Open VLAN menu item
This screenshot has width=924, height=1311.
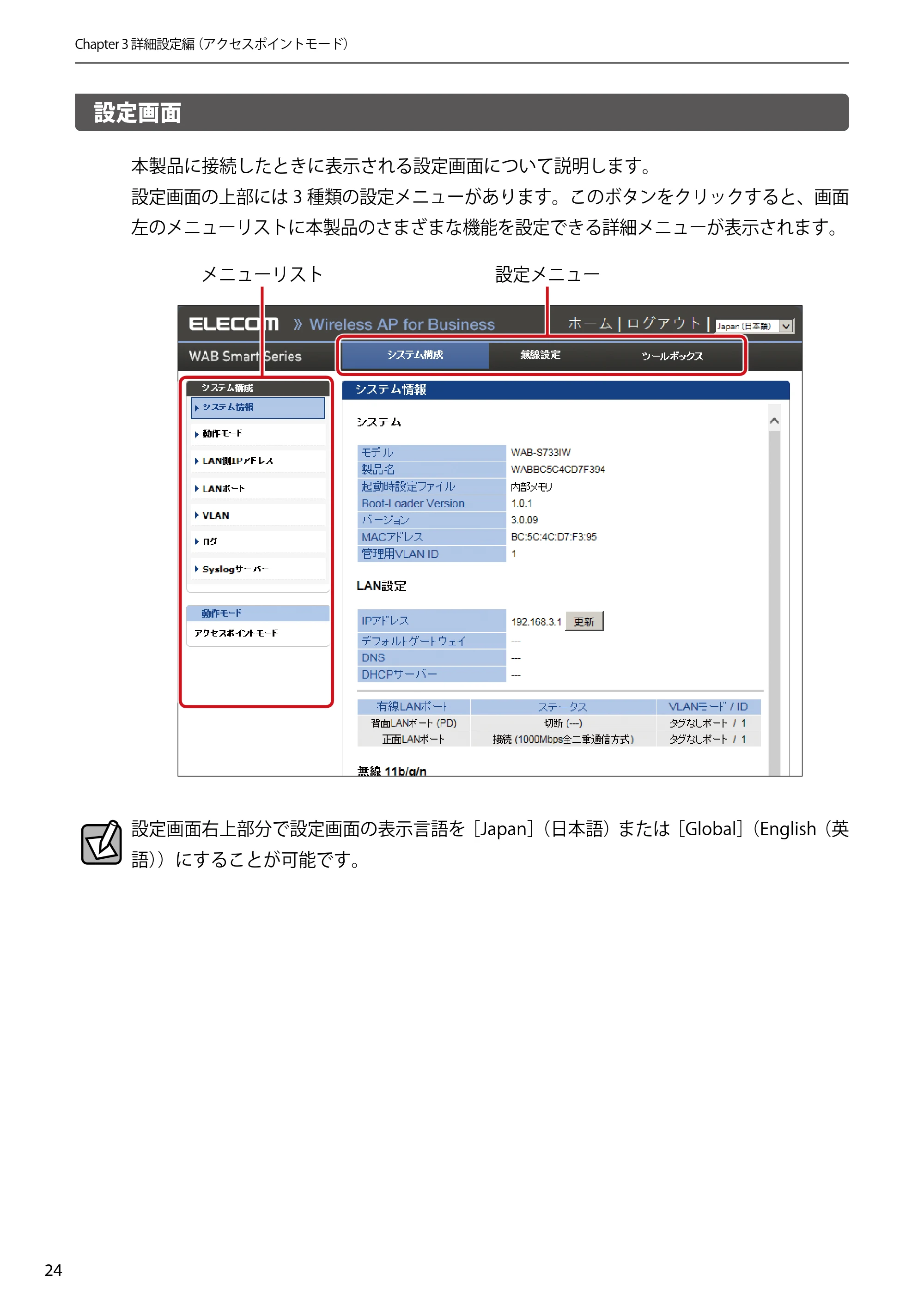pos(257,515)
